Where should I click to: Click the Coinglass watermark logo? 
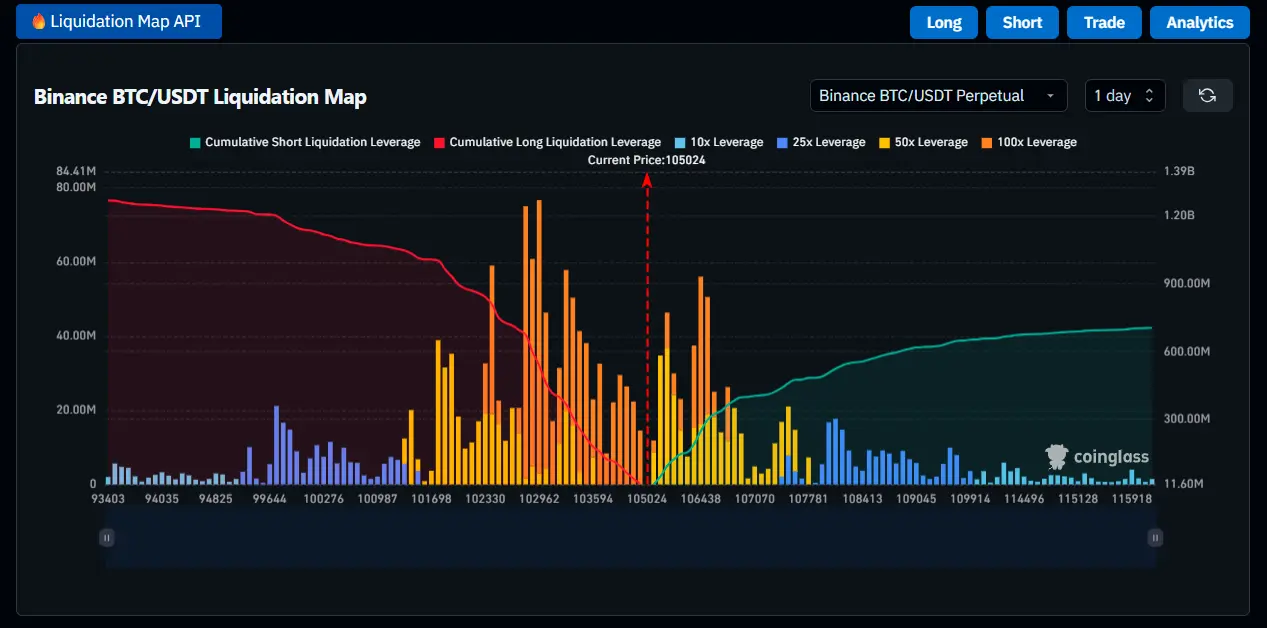click(1097, 457)
